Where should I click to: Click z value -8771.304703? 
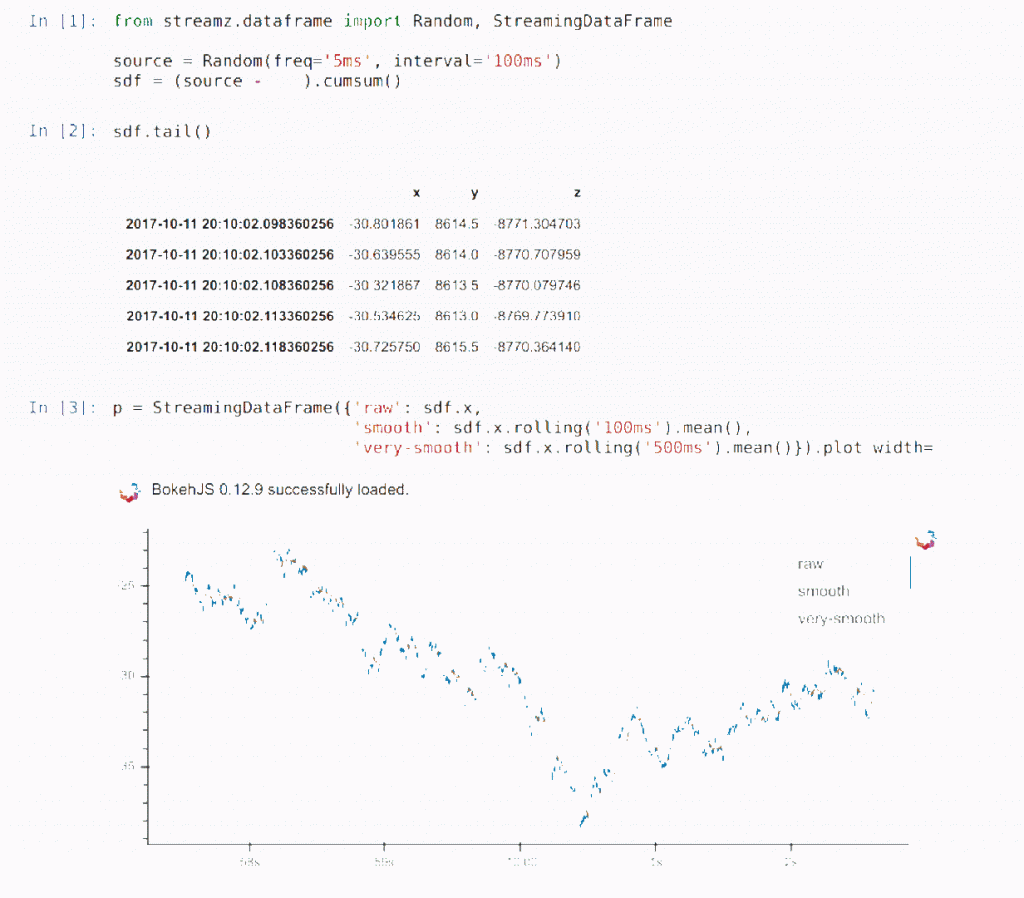(537, 224)
